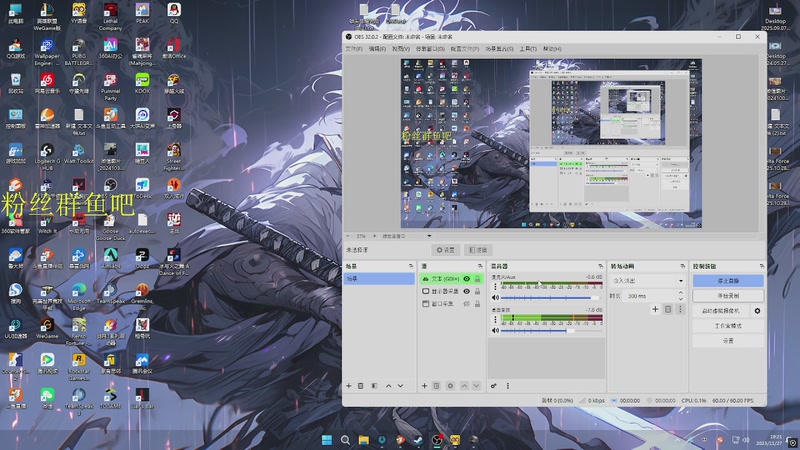800x450 pixels.
Task: Mute the Mic/Aux channel speaker icon
Action: tap(495, 297)
